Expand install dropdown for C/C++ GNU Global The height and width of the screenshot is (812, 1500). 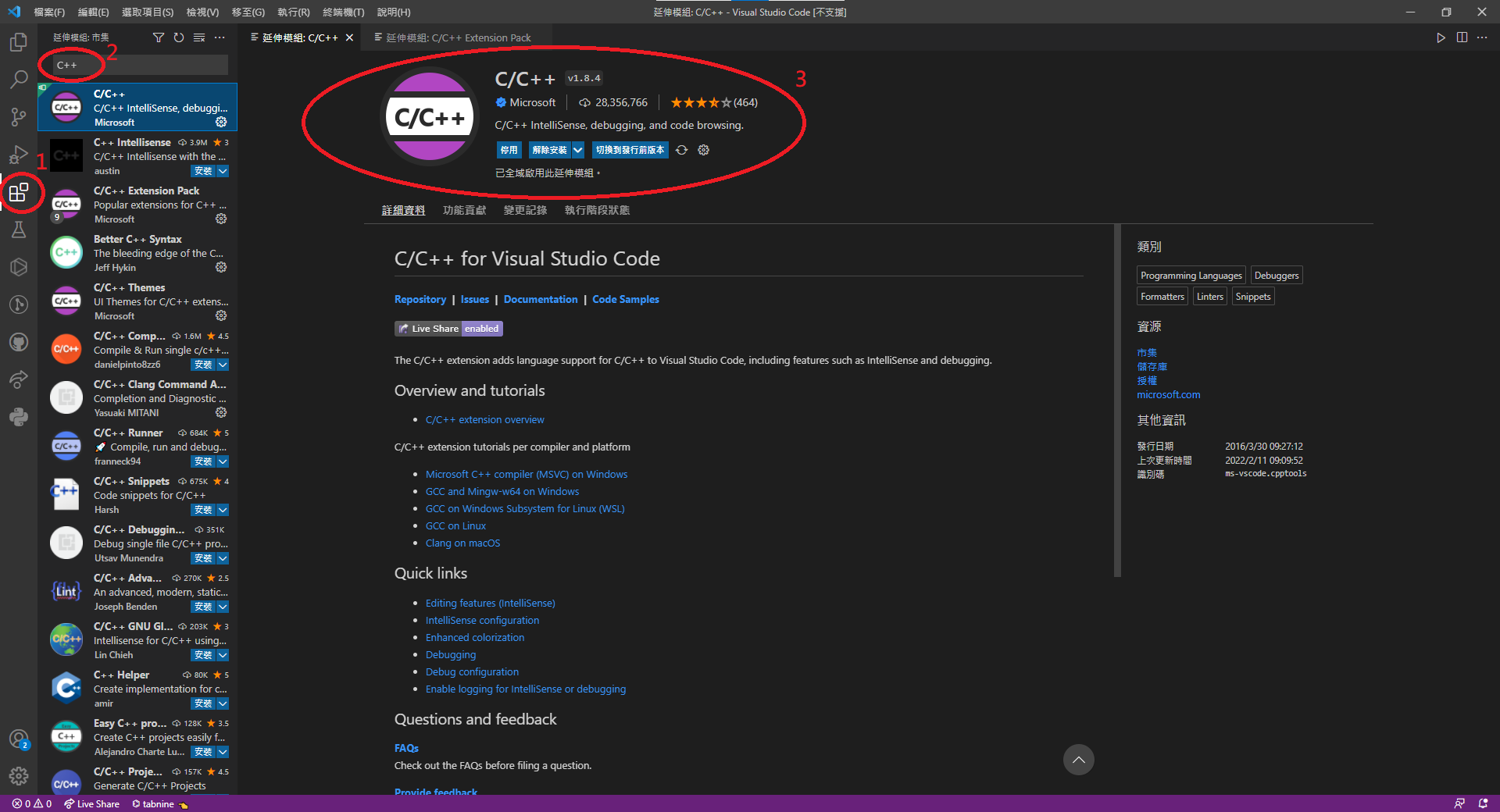tap(223, 655)
